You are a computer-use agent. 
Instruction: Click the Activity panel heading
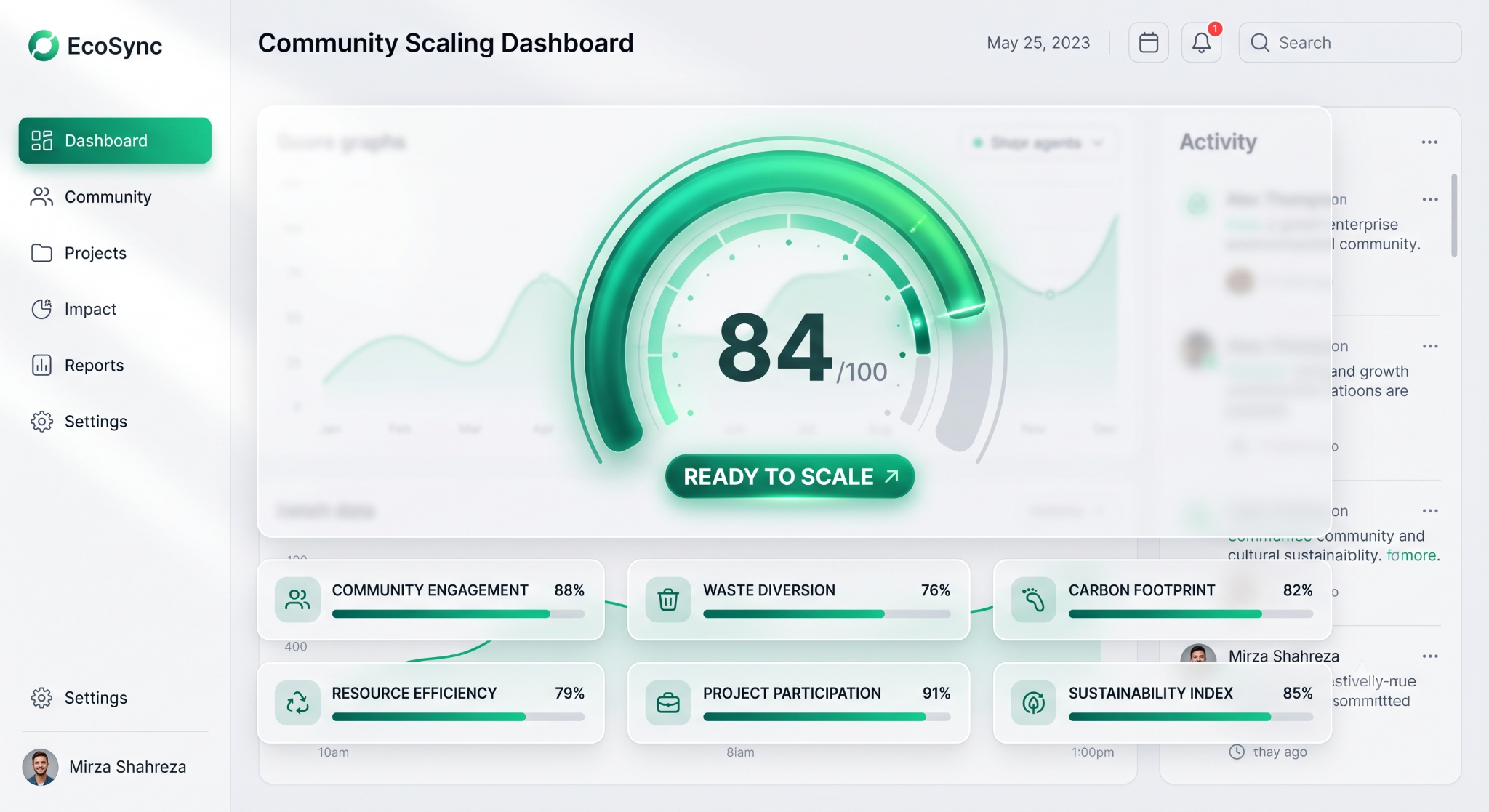point(1218,142)
